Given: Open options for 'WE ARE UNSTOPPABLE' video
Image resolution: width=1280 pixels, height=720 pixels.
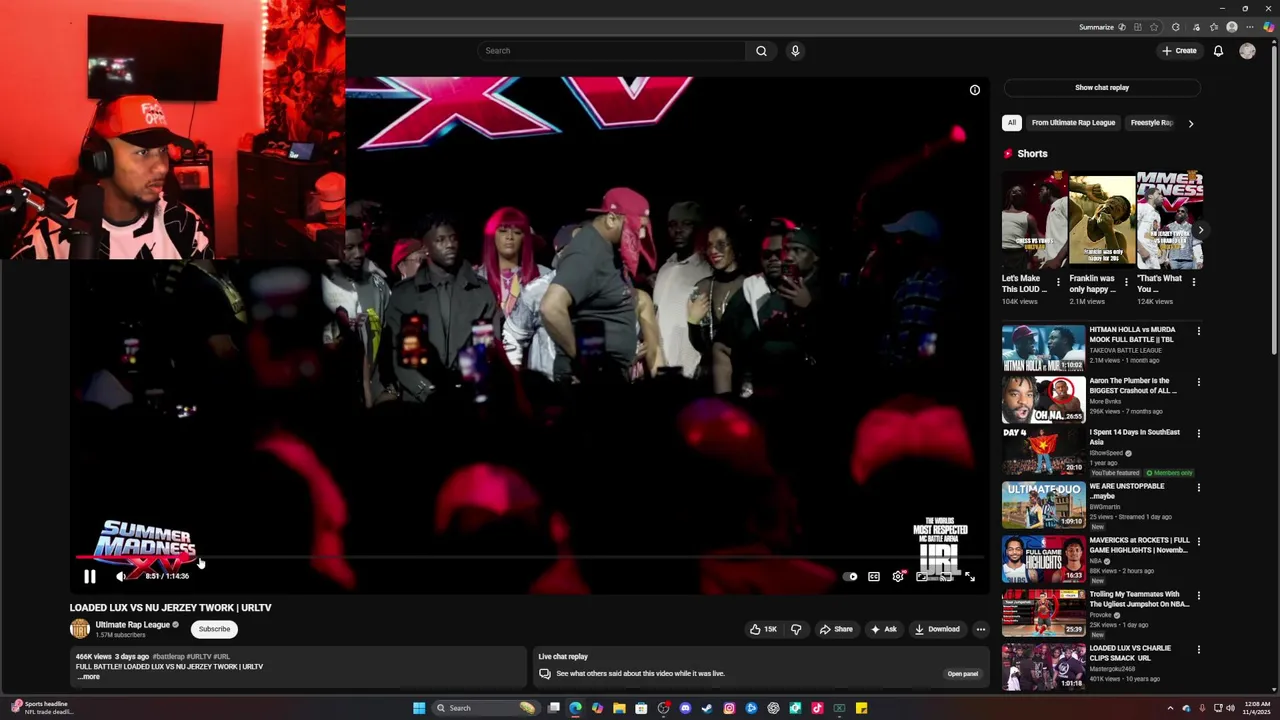Looking at the screenshot, I should click(x=1199, y=487).
